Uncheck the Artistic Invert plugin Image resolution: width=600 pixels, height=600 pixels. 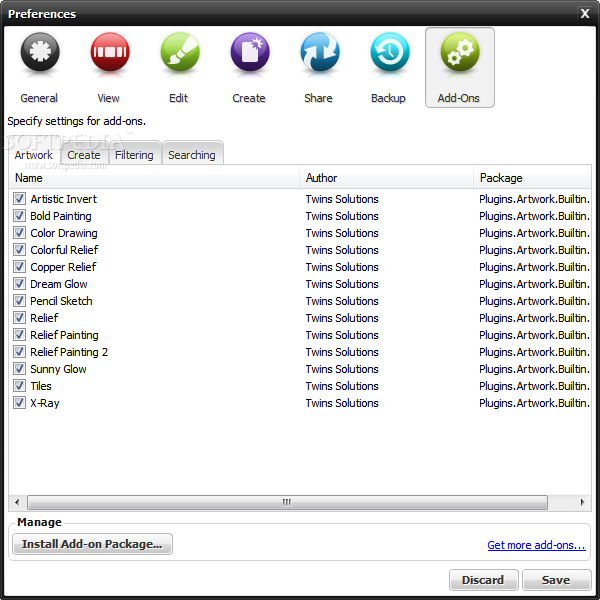tap(20, 199)
